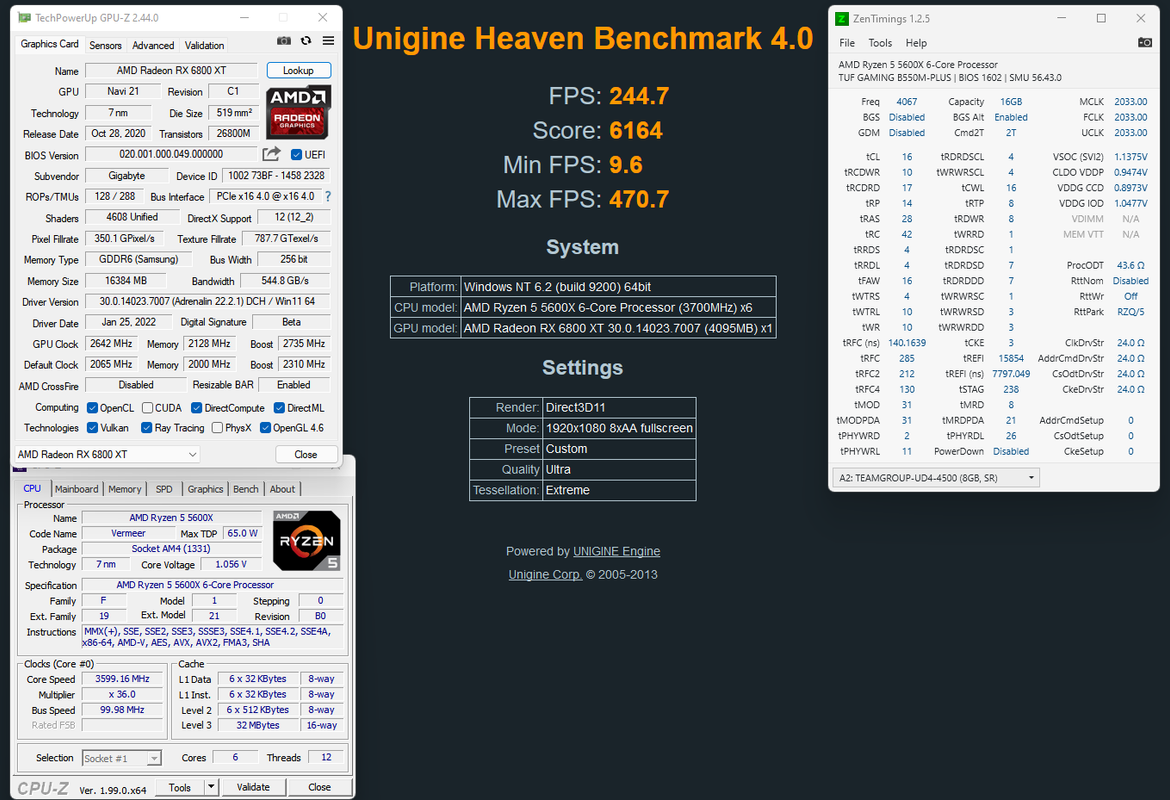Screen dimensions: 1170x800
Task: Click GPU-Z screenshot camera icon
Action: (284, 41)
